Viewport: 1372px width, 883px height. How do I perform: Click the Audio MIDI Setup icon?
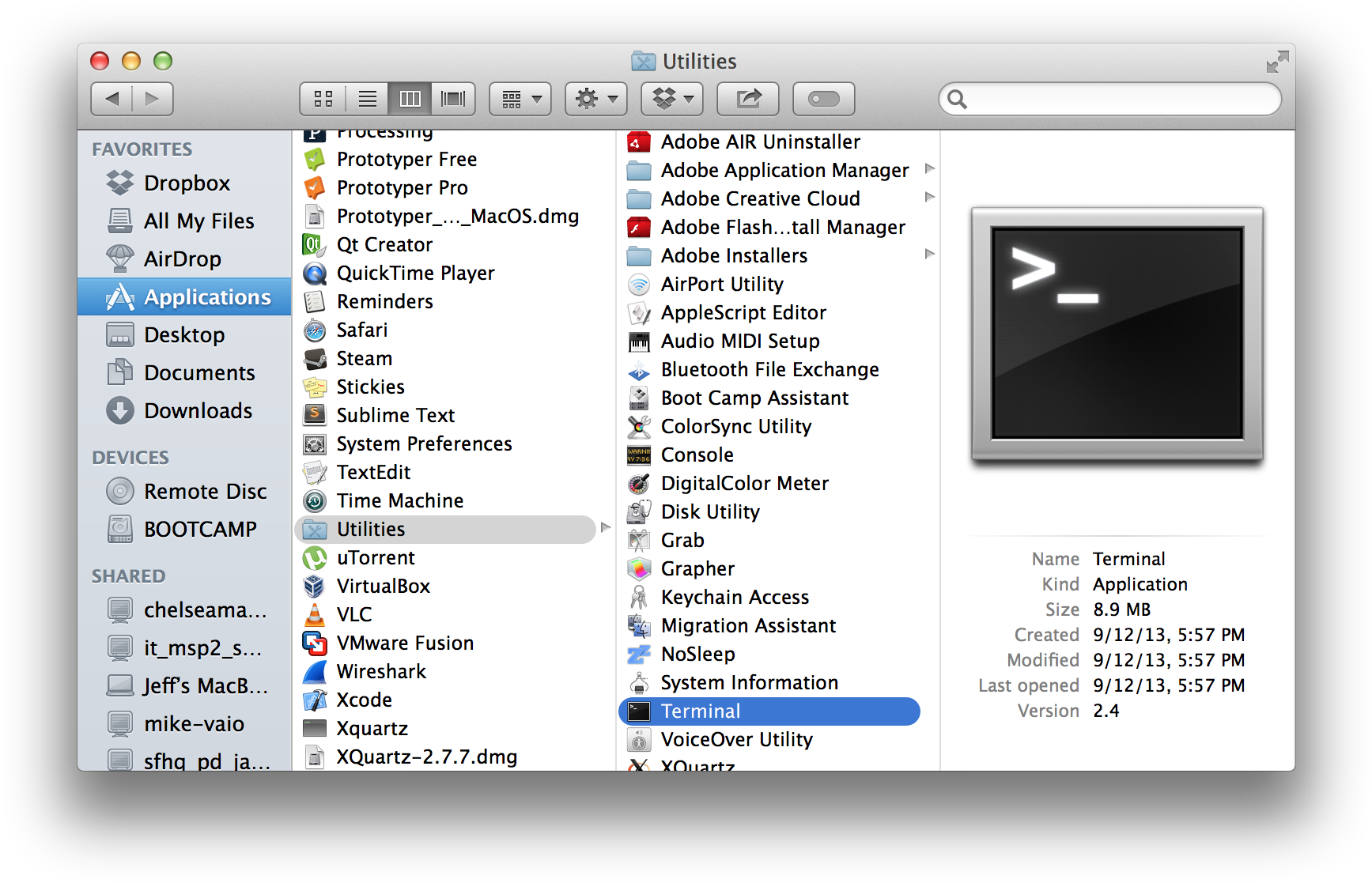[639, 342]
